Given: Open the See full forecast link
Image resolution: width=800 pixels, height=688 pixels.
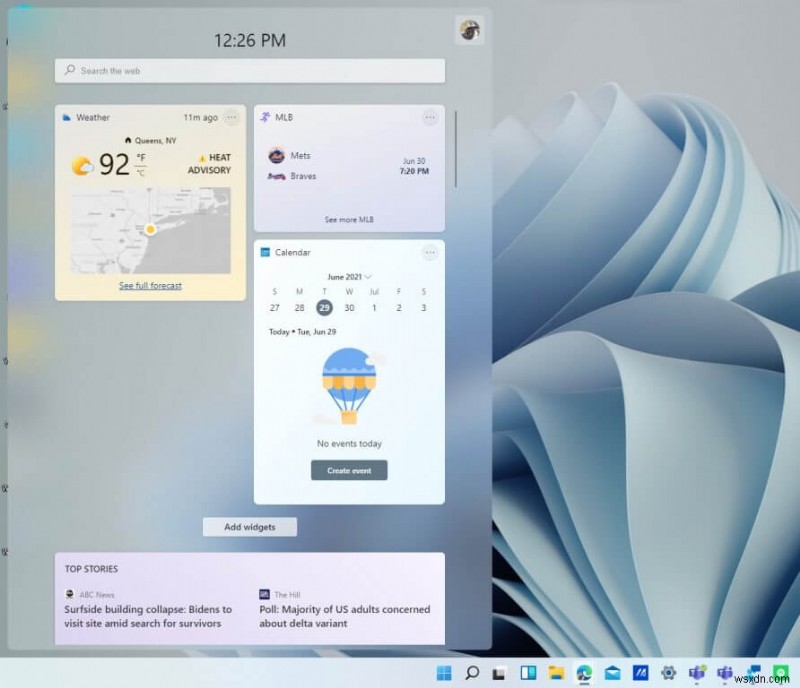Looking at the screenshot, I should pos(149,285).
